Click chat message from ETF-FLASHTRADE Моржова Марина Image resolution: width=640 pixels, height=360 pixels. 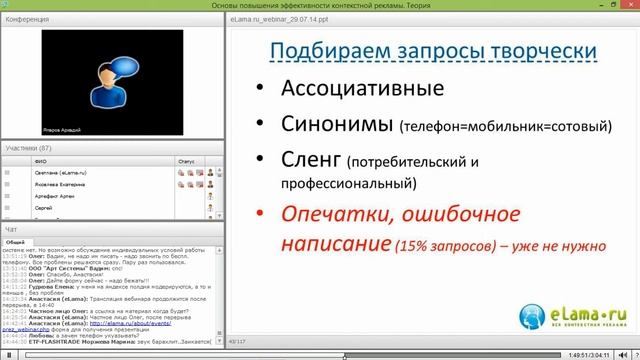(x=107, y=342)
